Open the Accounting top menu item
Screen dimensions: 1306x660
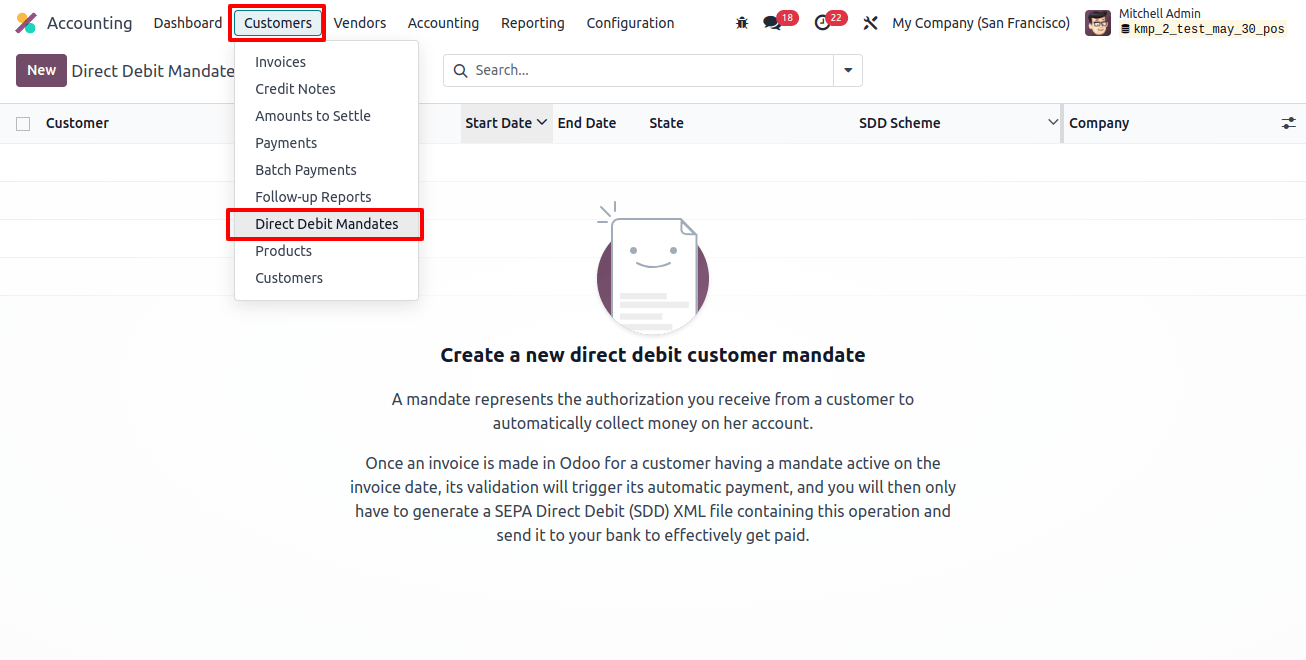(443, 23)
